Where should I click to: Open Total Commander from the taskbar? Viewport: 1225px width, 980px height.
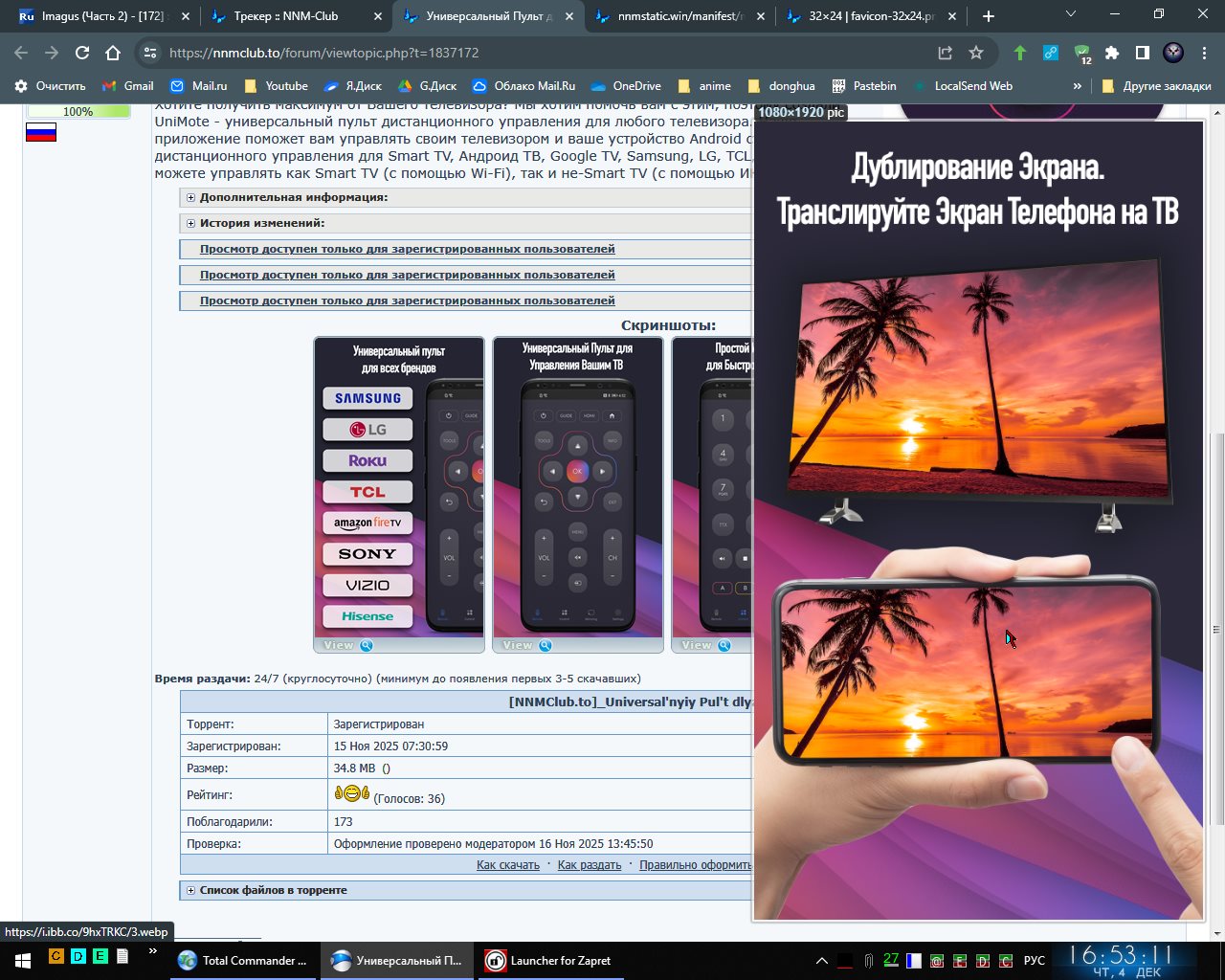pyautogui.click(x=243, y=961)
